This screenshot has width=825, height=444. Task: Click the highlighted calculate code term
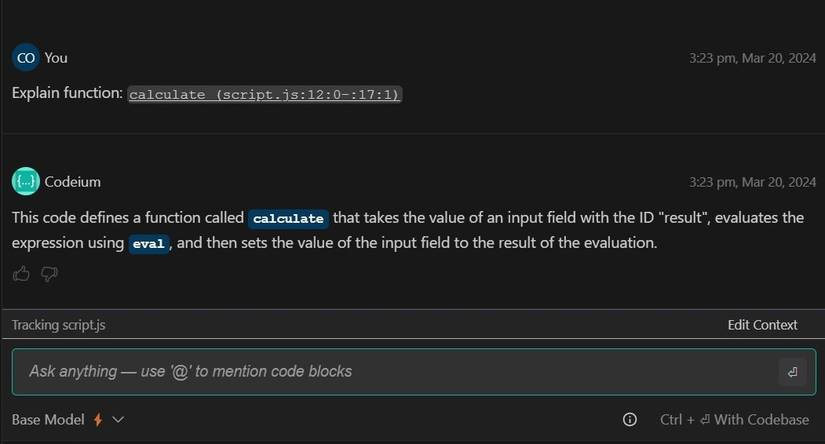(x=288, y=218)
